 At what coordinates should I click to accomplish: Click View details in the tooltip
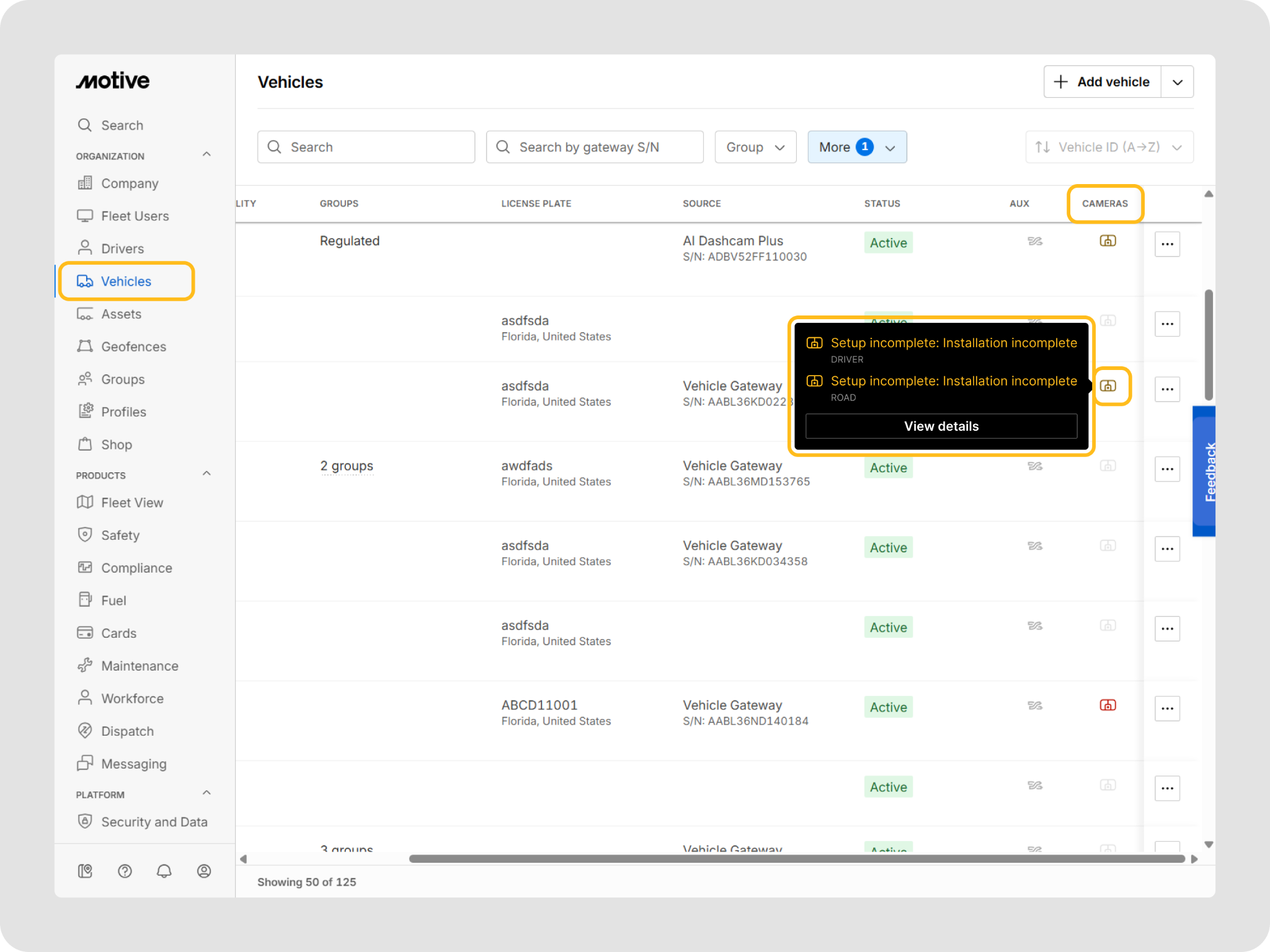(x=941, y=426)
